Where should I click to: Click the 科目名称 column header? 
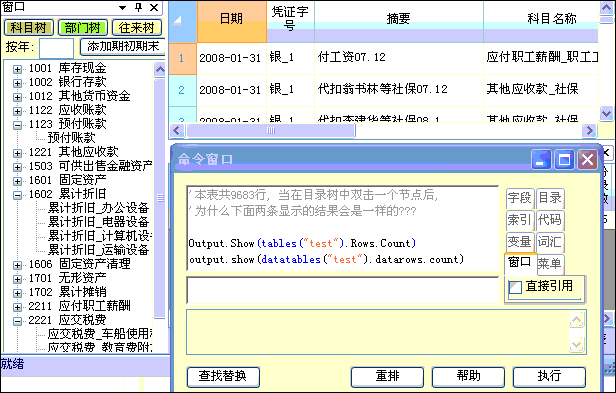point(541,21)
